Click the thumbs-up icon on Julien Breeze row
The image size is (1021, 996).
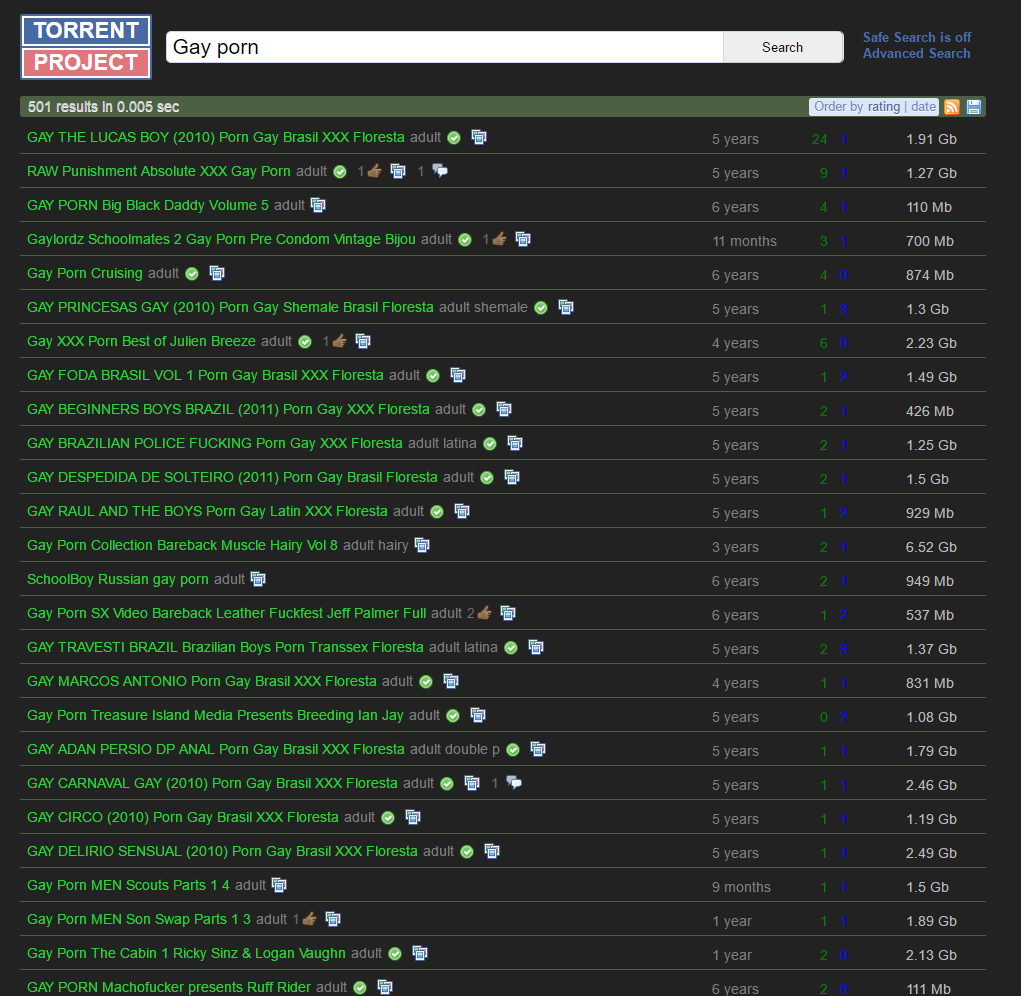coord(339,341)
